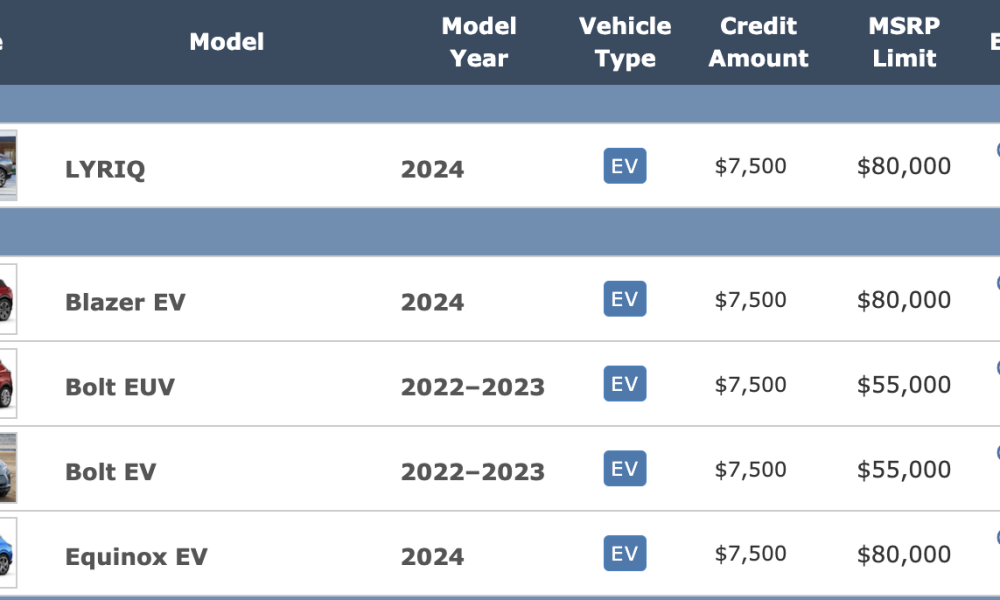Open the LYRIQ vehicle thumbnail image
Image resolution: width=1000 pixels, height=600 pixels.
(8, 166)
